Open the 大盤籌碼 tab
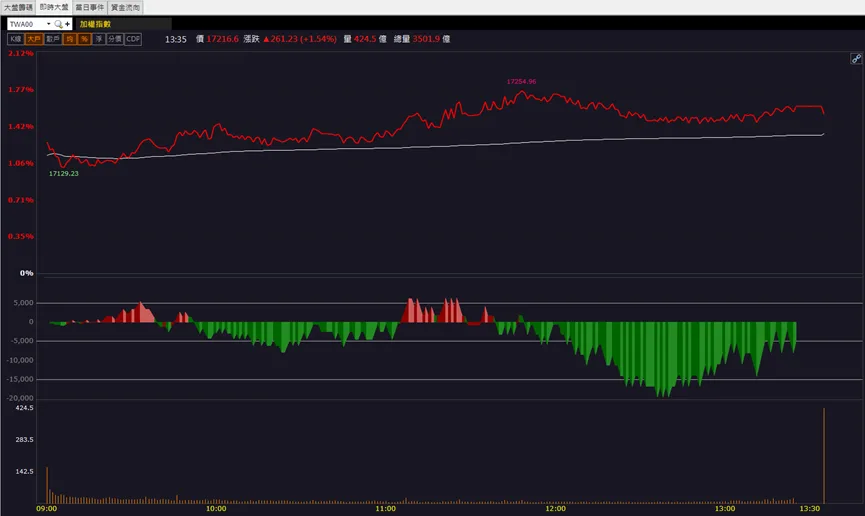The image size is (865, 516). pos(18,7)
